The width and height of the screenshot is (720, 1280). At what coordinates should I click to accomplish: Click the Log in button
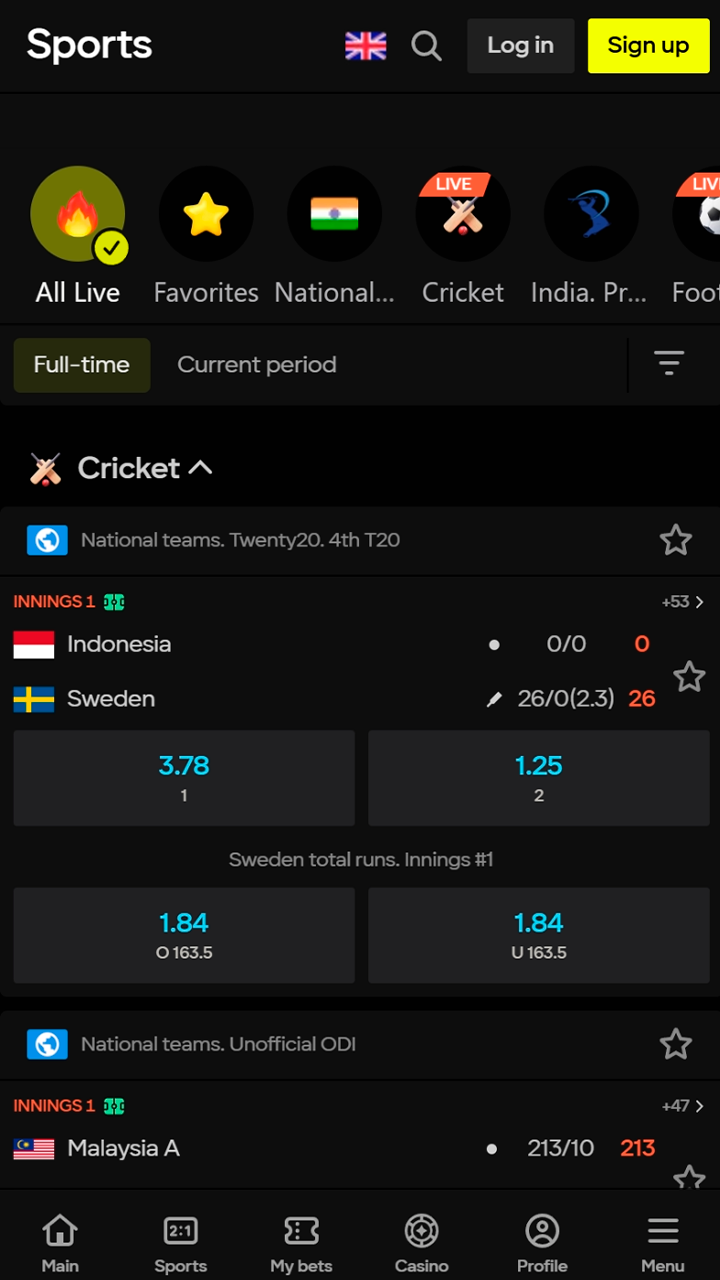pos(520,46)
